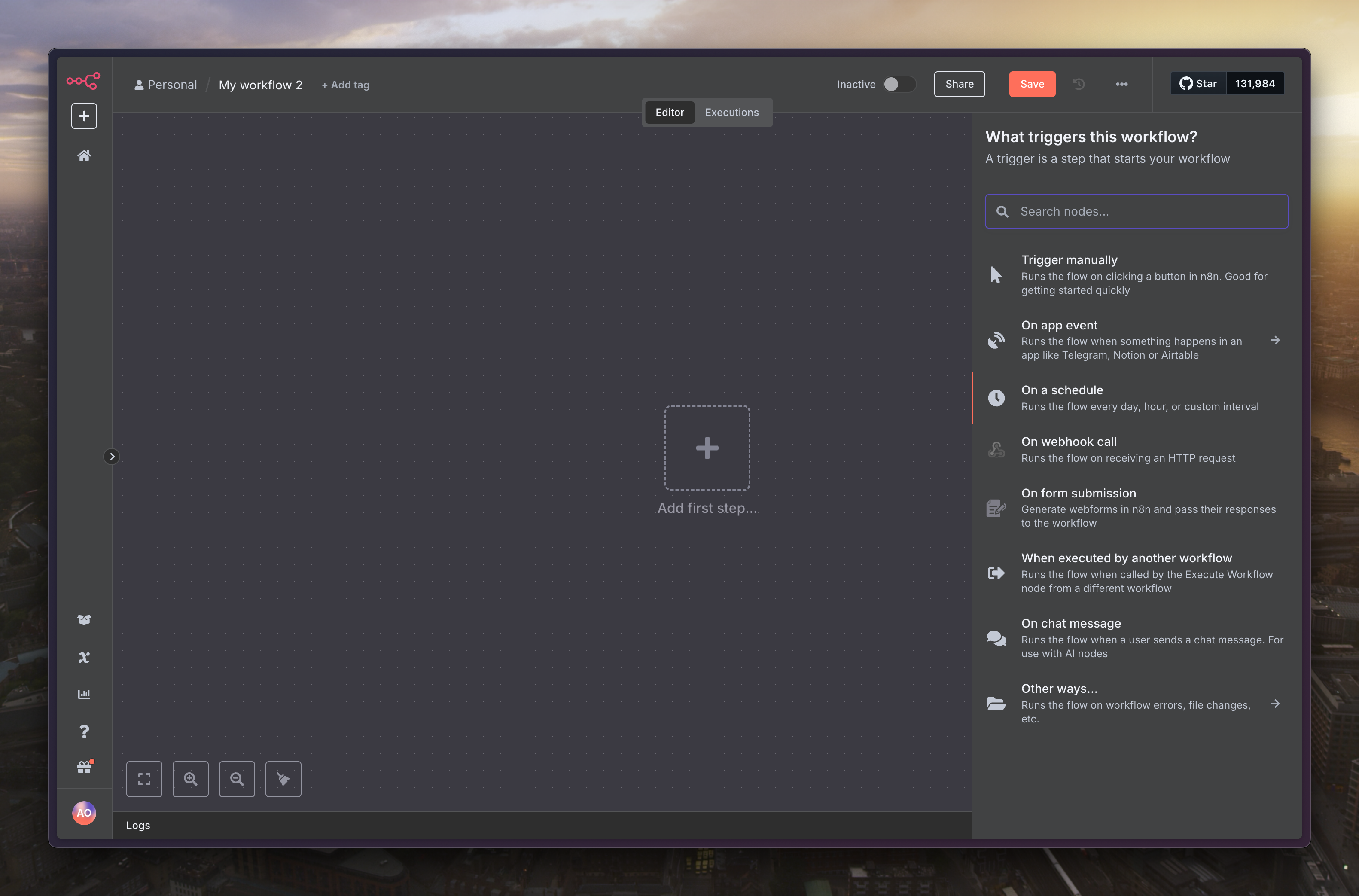Expand the collapsed left sidebar chevron
Viewport: 1359px width, 896px height.
(x=112, y=457)
